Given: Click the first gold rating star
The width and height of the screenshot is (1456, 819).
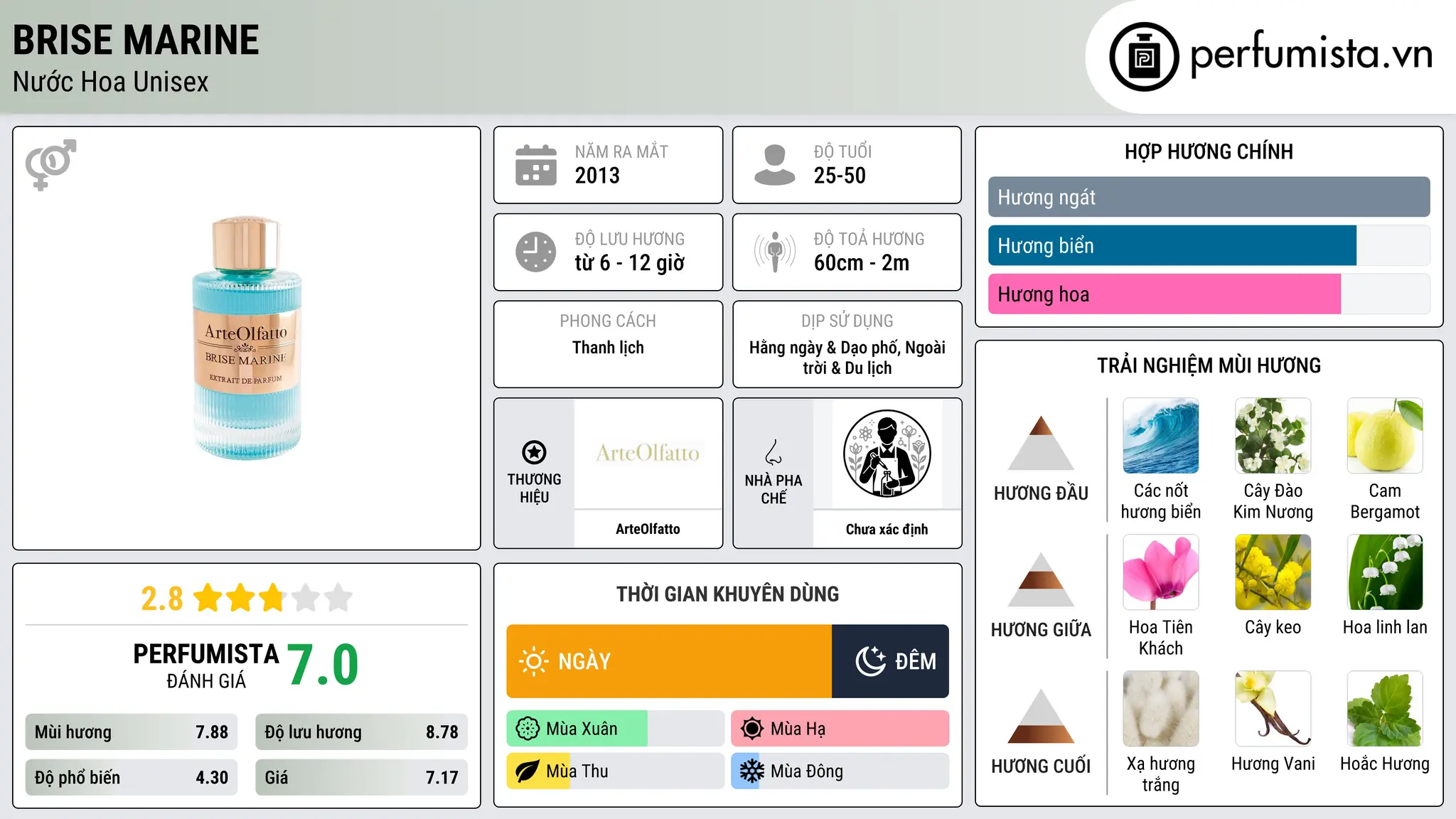Looking at the screenshot, I should coord(208,598).
